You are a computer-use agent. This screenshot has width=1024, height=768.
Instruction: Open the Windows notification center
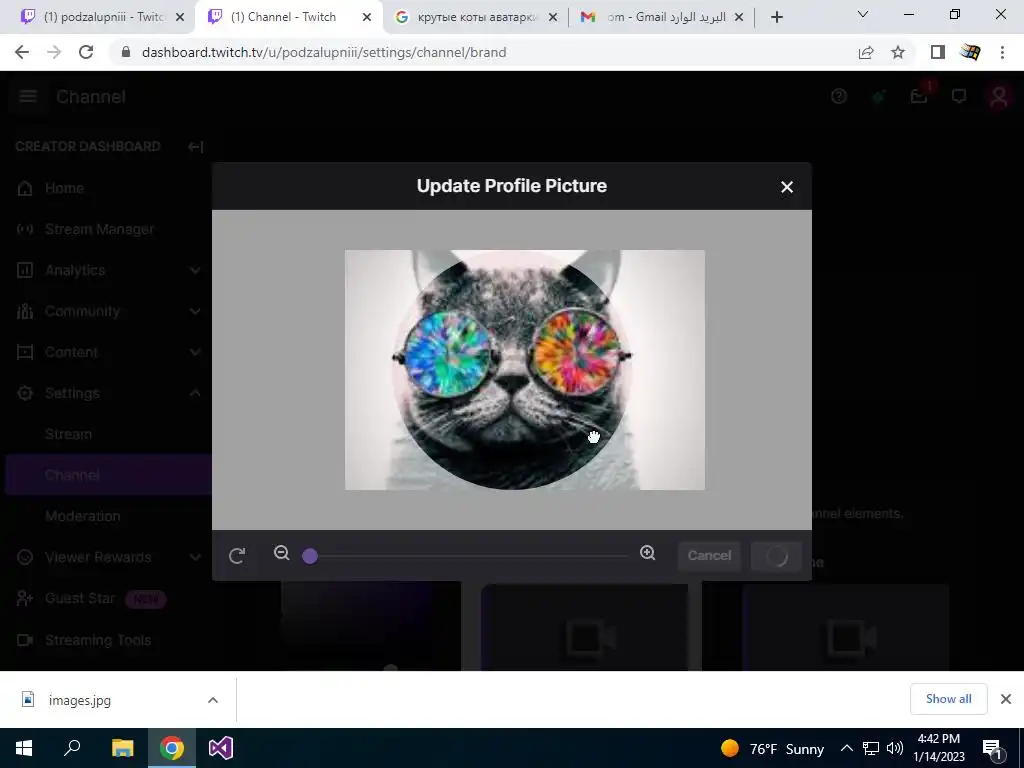pyautogui.click(x=993, y=750)
